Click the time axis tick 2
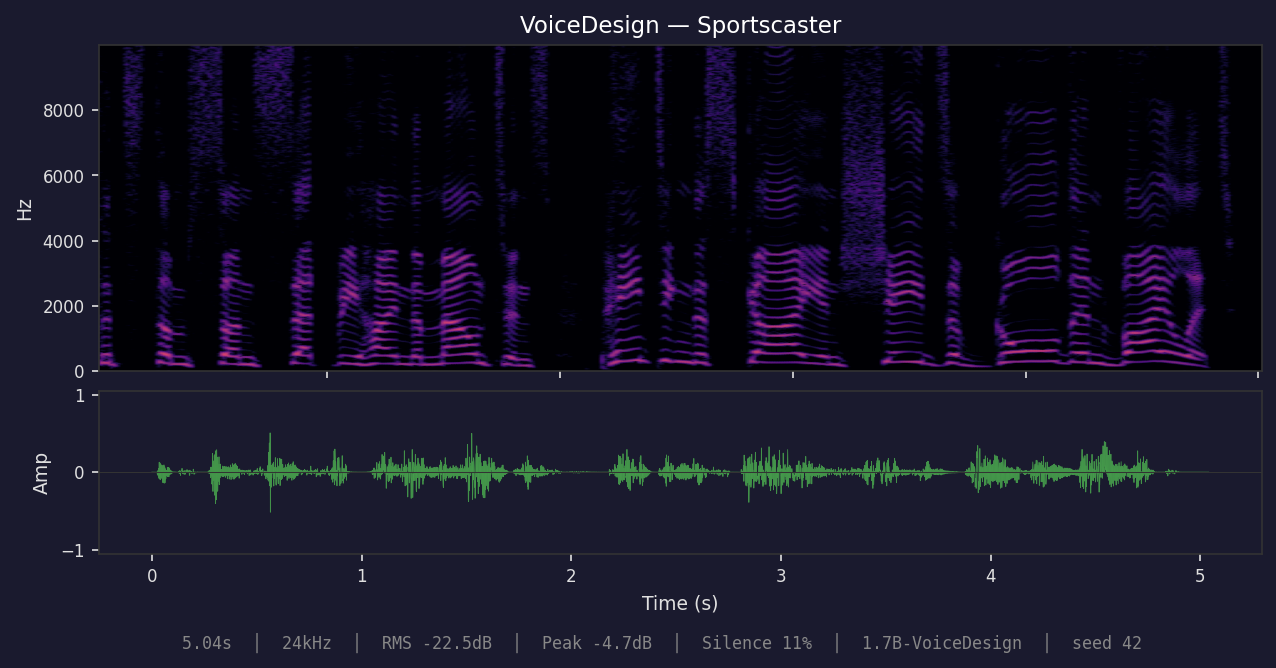1276x668 pixels. 571,575
